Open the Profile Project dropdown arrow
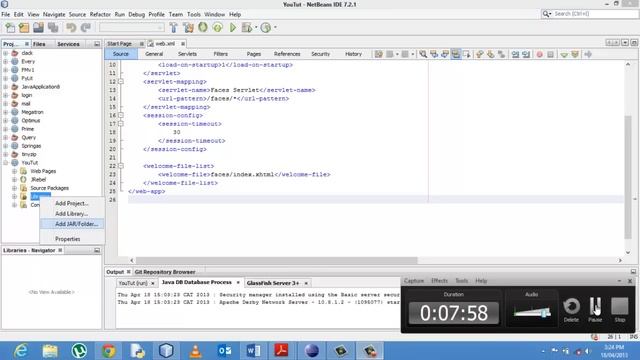640x360 pixels. click(276, 28)
